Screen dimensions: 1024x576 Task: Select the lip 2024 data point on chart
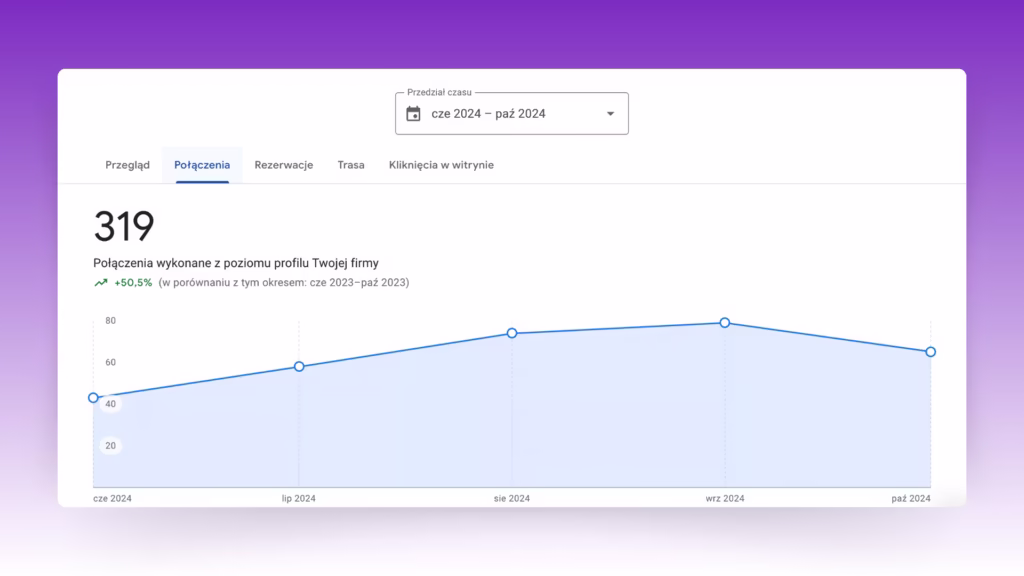pos(299,366)
